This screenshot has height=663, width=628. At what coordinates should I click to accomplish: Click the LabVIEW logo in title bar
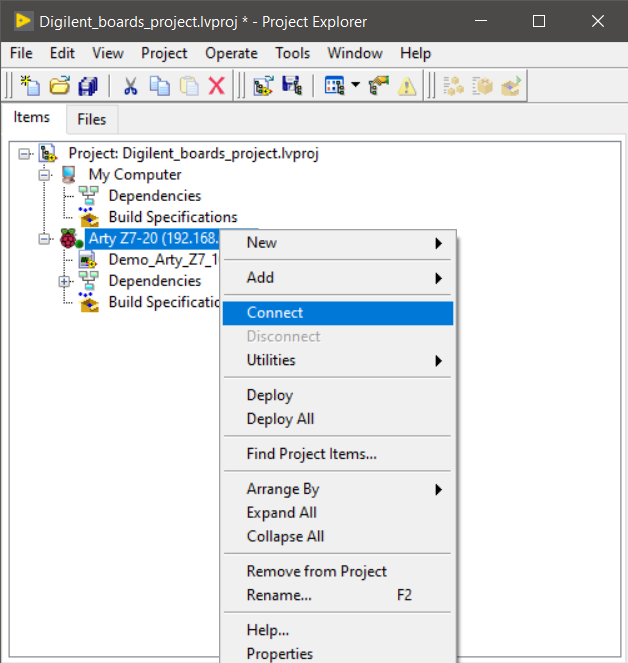point(23,21)
